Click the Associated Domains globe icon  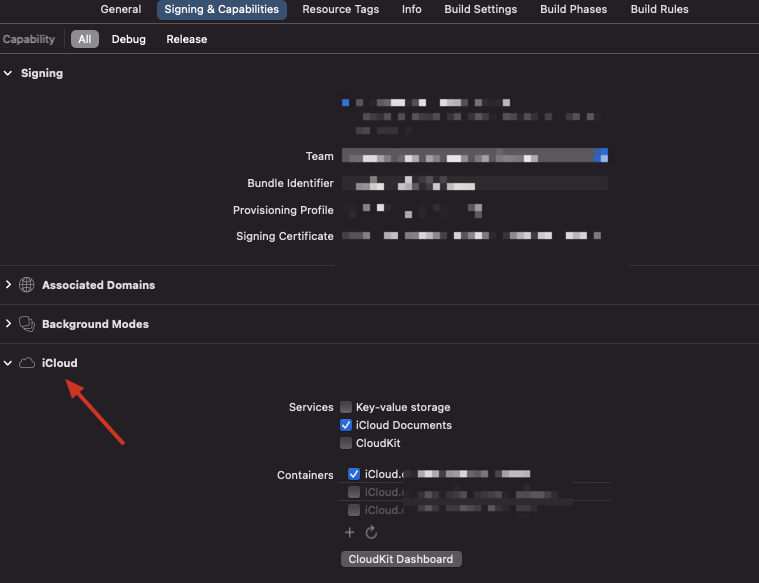tap(27, 285)
